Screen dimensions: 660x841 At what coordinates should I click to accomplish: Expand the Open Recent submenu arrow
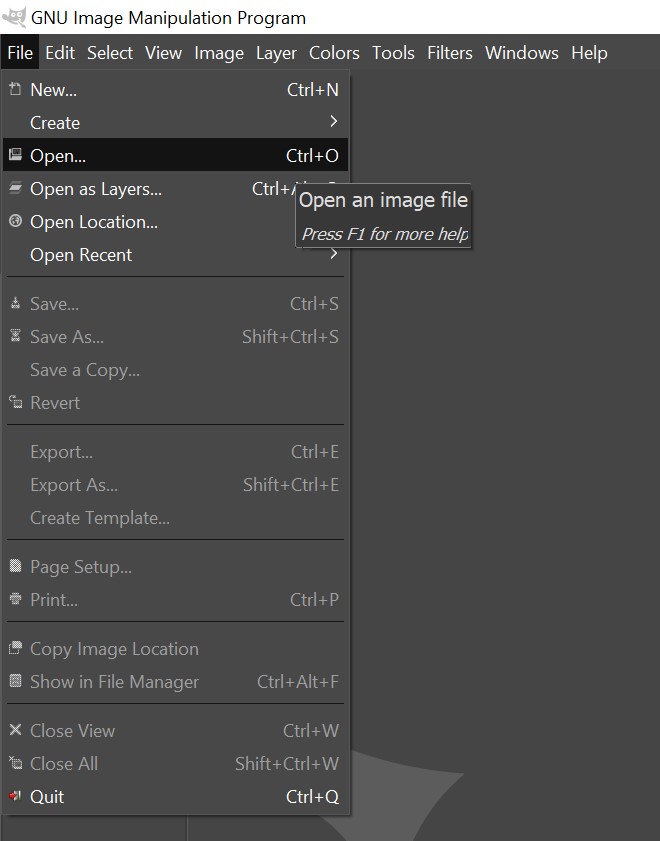333,254
